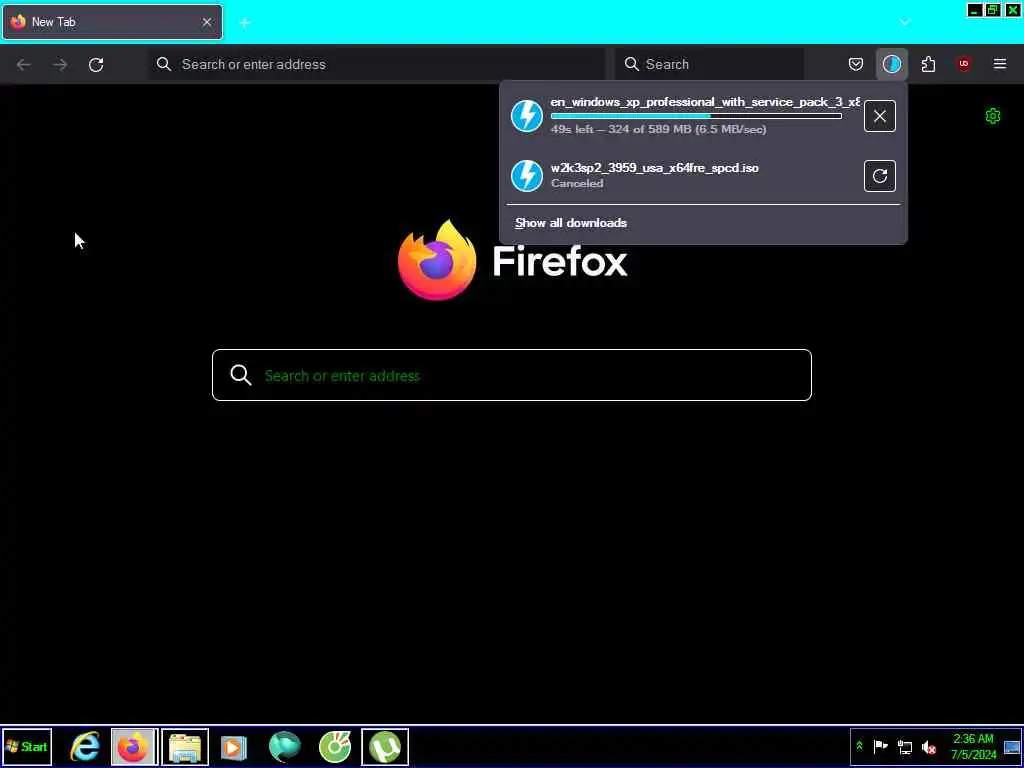Open the uBlock Origin extension icon

964,64
